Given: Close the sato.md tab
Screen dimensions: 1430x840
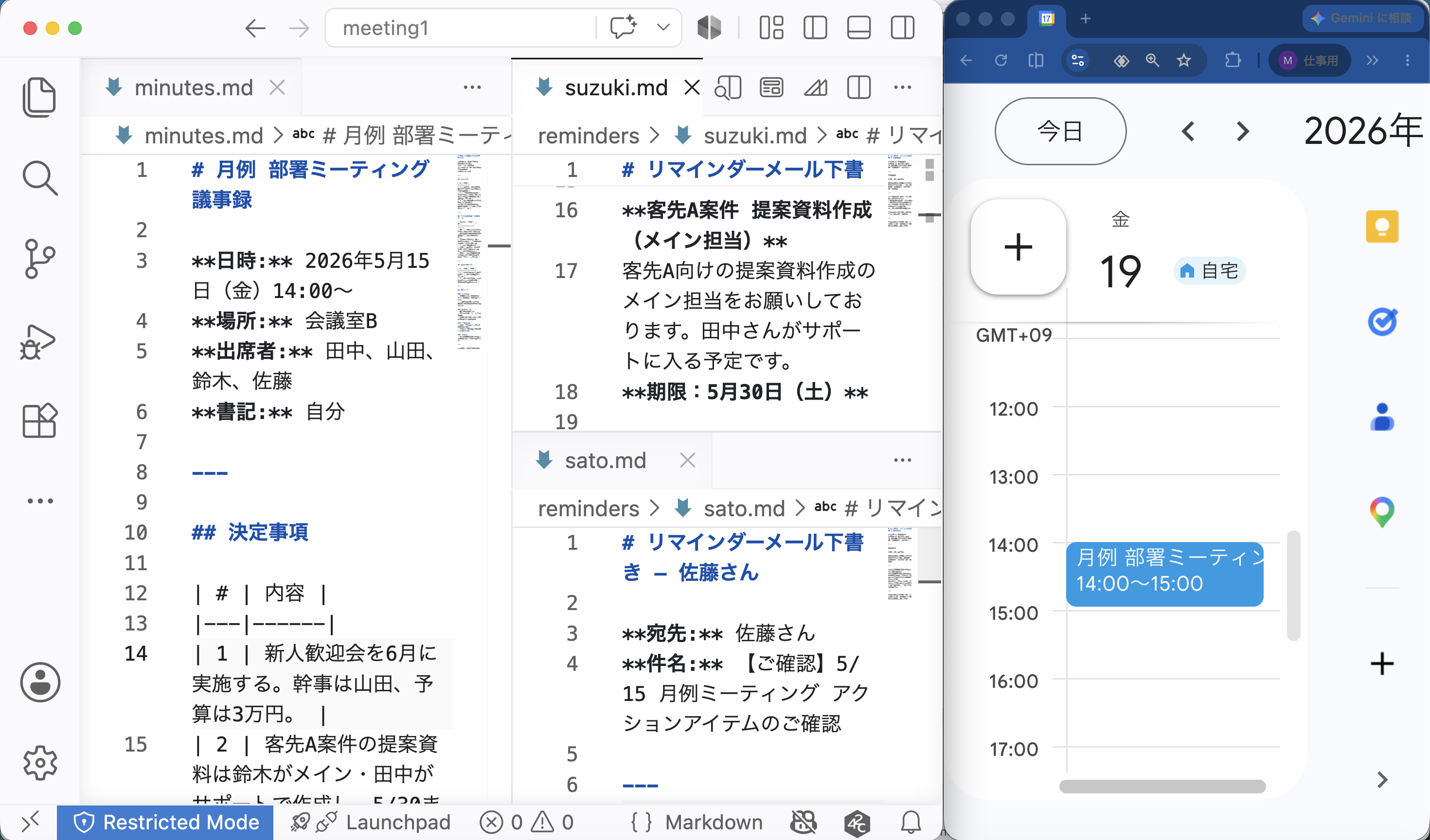Looking at the screenshot, I should click(687, 460).
